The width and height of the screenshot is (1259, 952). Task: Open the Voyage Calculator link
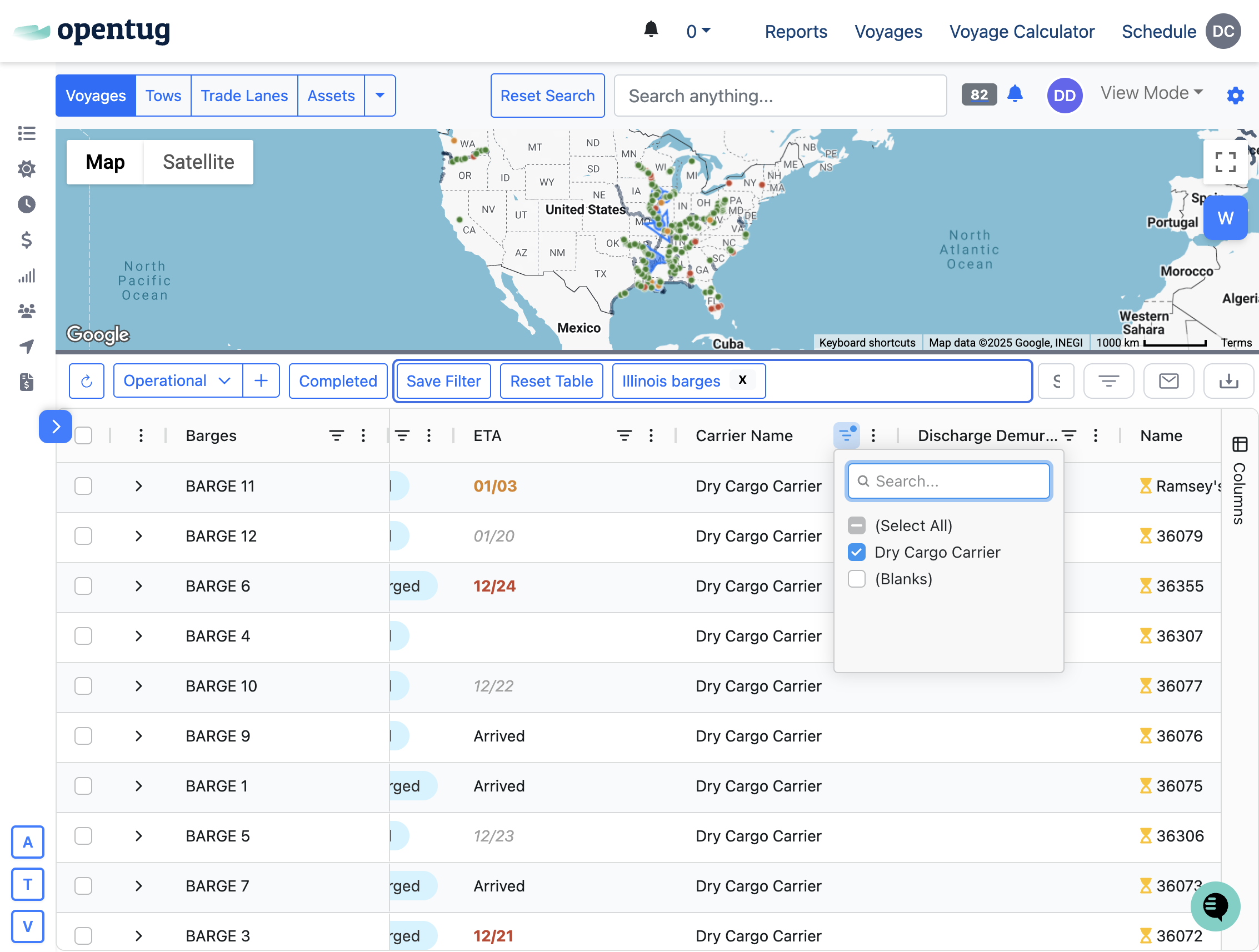(x=1021, y=31)
